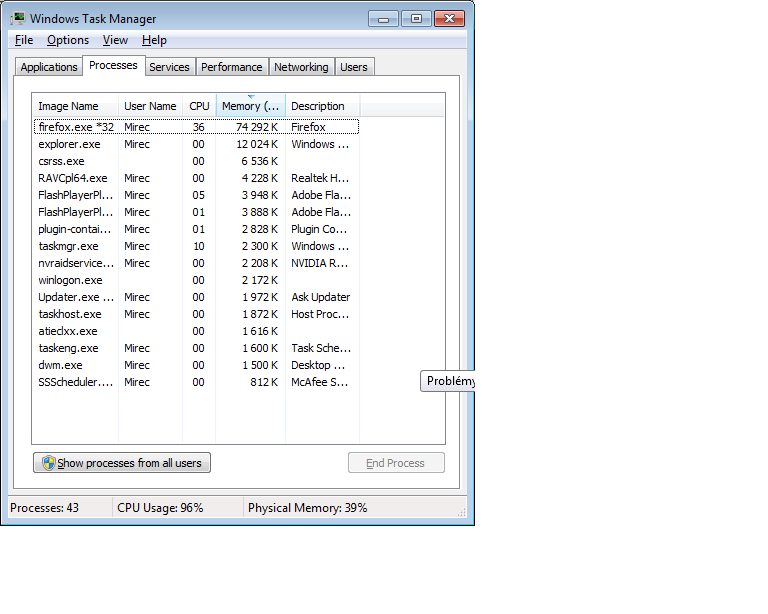Click the shield icon on Show processes button
This screenshot has height=614, width=768.
coord(48,463)
